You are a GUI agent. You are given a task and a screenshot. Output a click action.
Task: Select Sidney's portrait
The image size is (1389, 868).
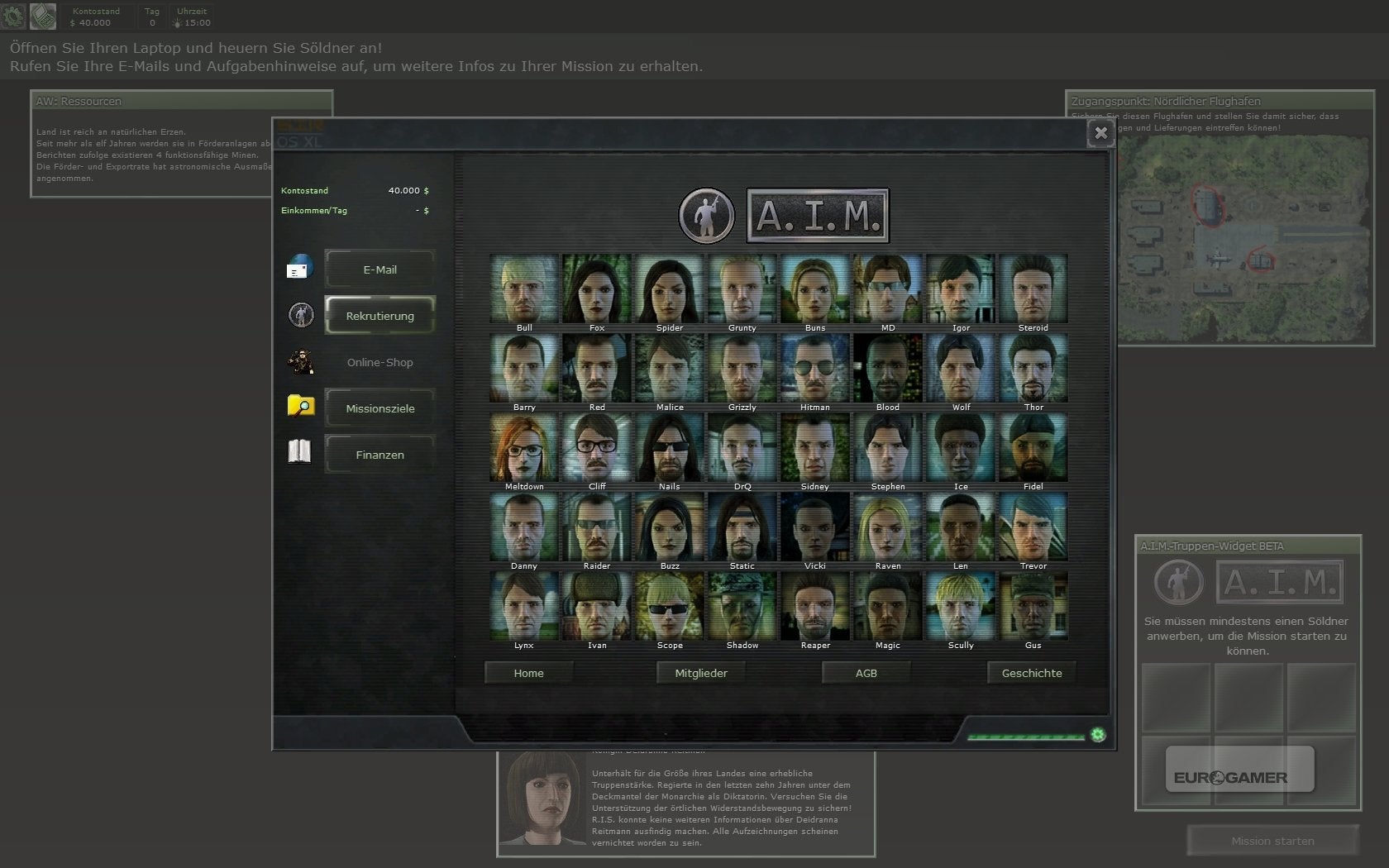pyautogui.click(x=815, y=447)
